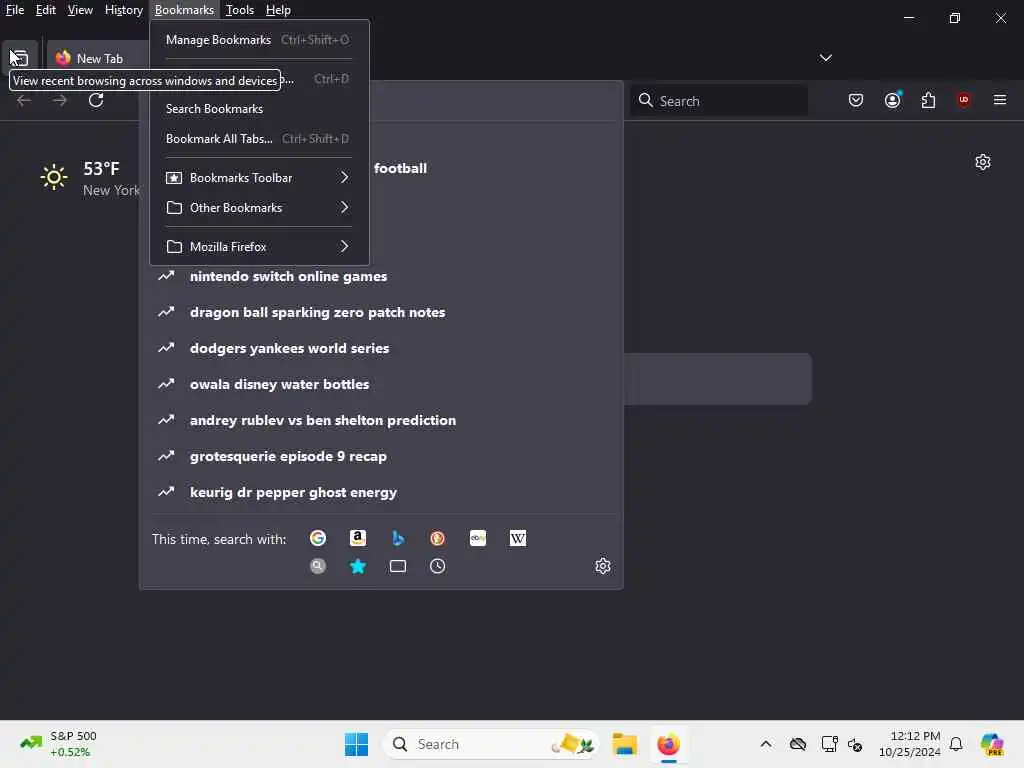Search this time with eBay
The height and width of the screenshot is (768, 1024).
click(x=477, y=538)
